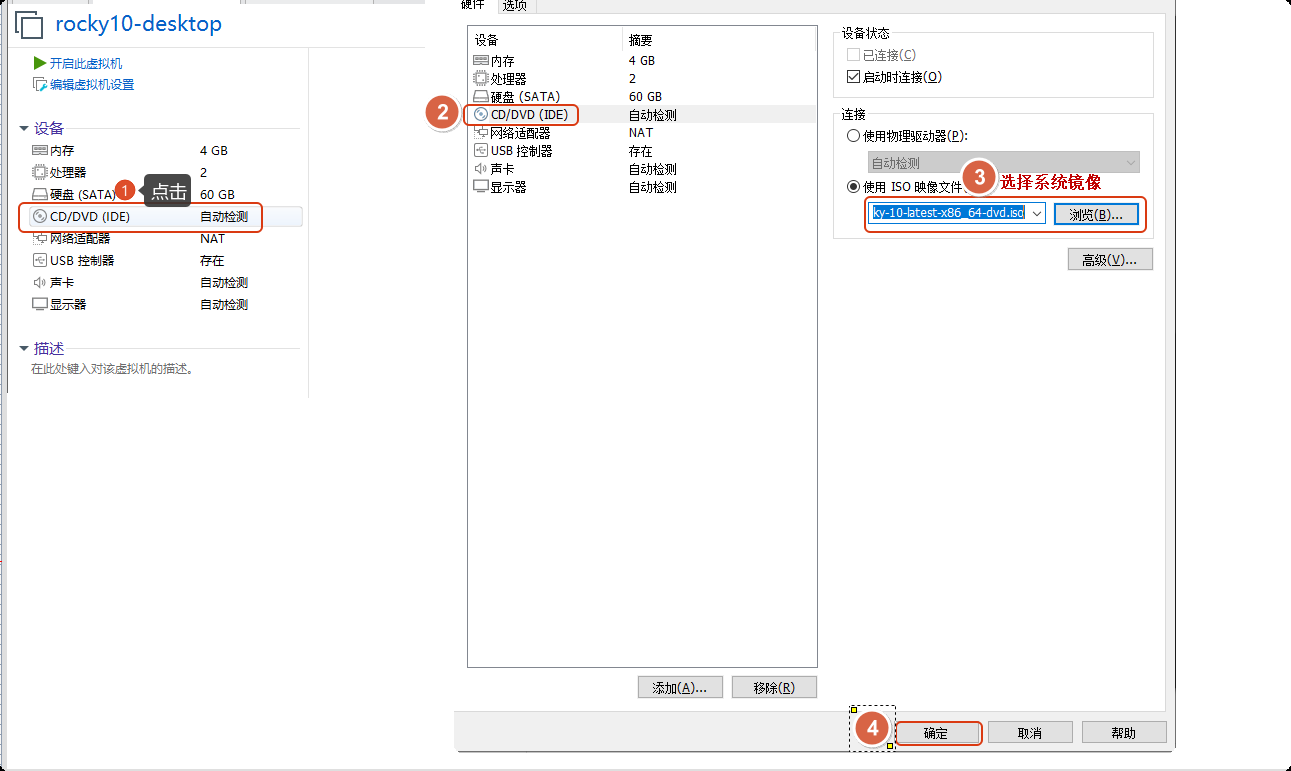Click the 声卡 icon in the dialog list
The image size is (1291, 771).
[481, 169]
